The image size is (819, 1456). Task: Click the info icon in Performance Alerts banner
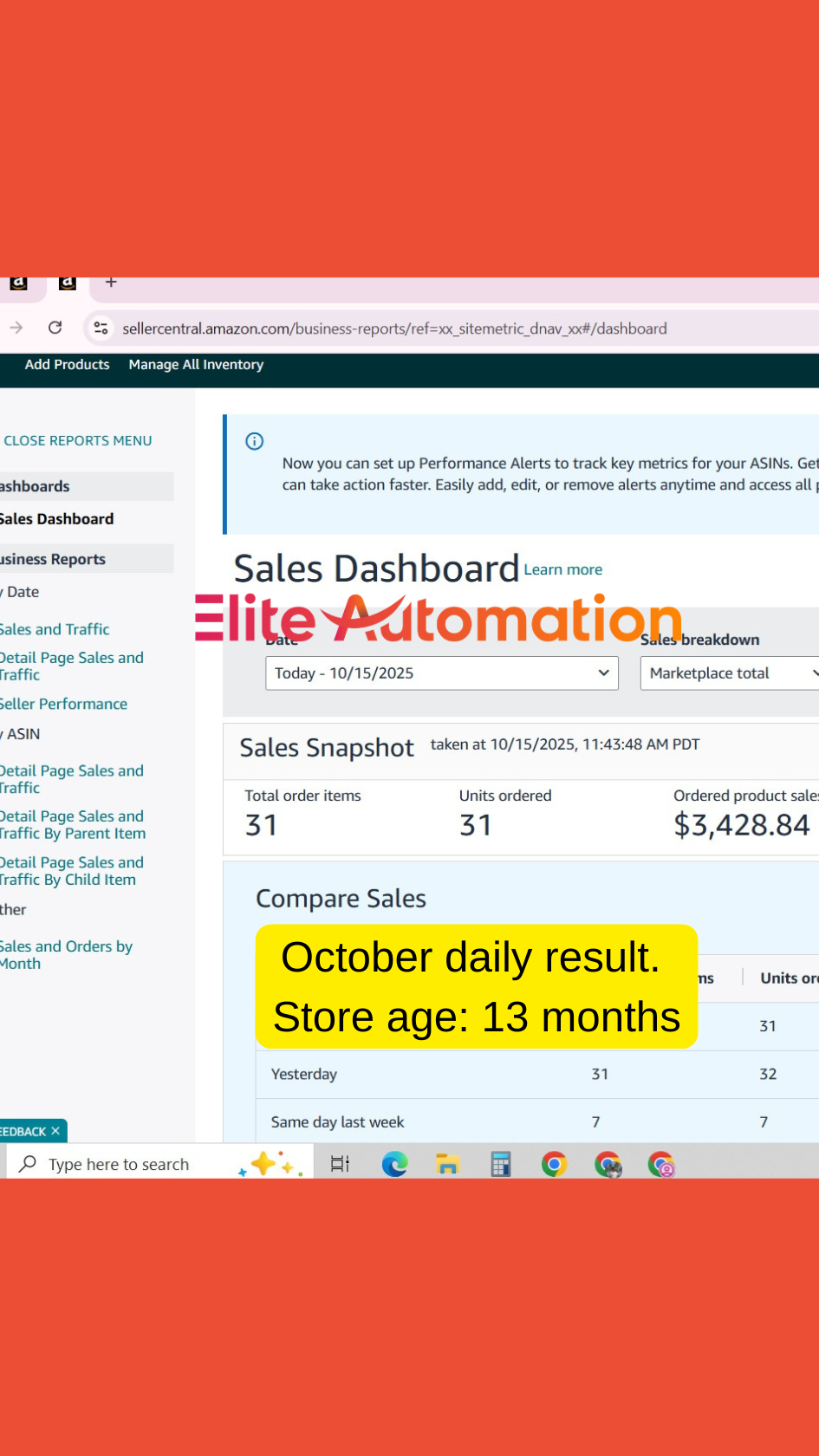pos(255,441)
